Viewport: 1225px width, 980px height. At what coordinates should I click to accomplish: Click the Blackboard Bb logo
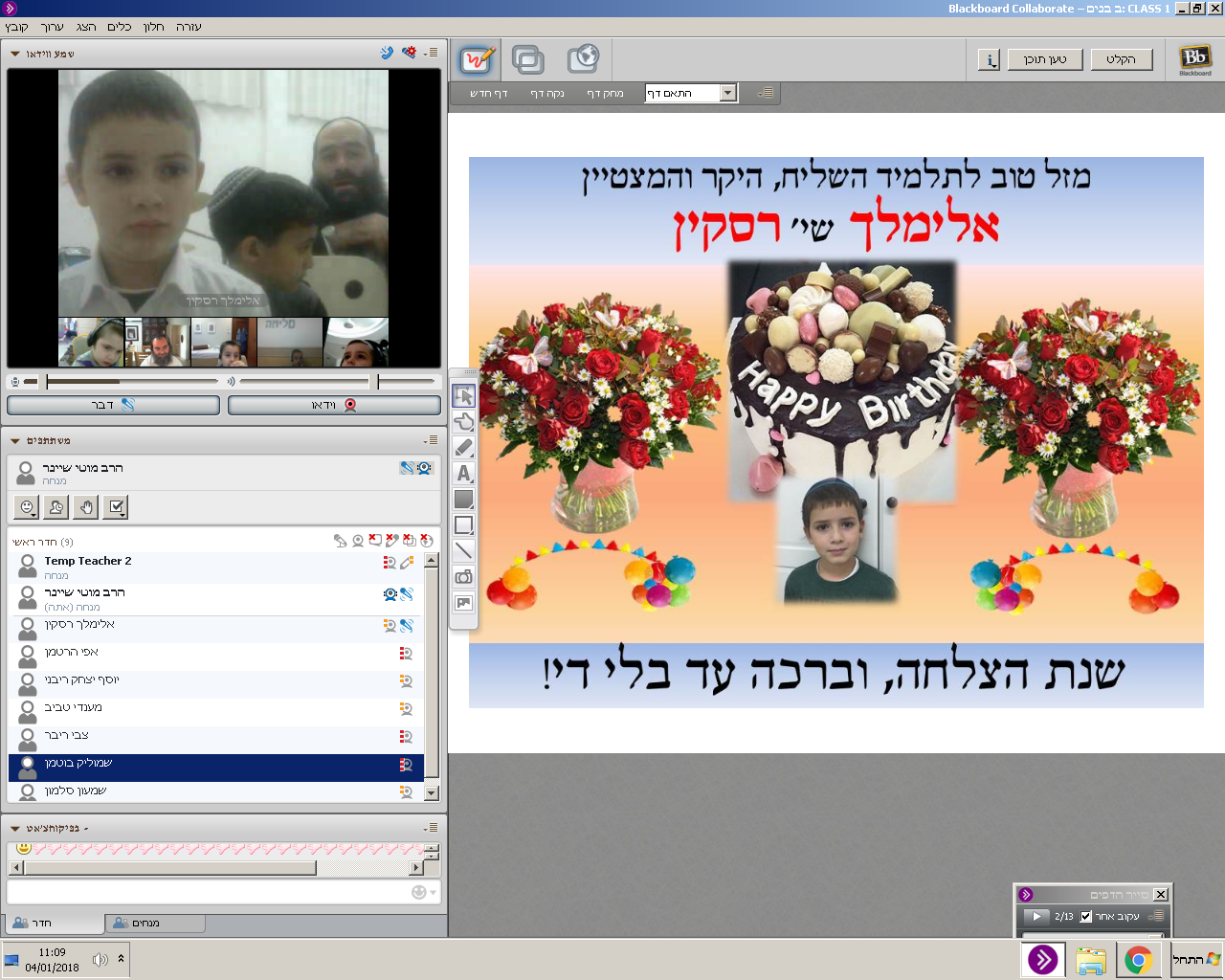click(x=1194, y=59)
